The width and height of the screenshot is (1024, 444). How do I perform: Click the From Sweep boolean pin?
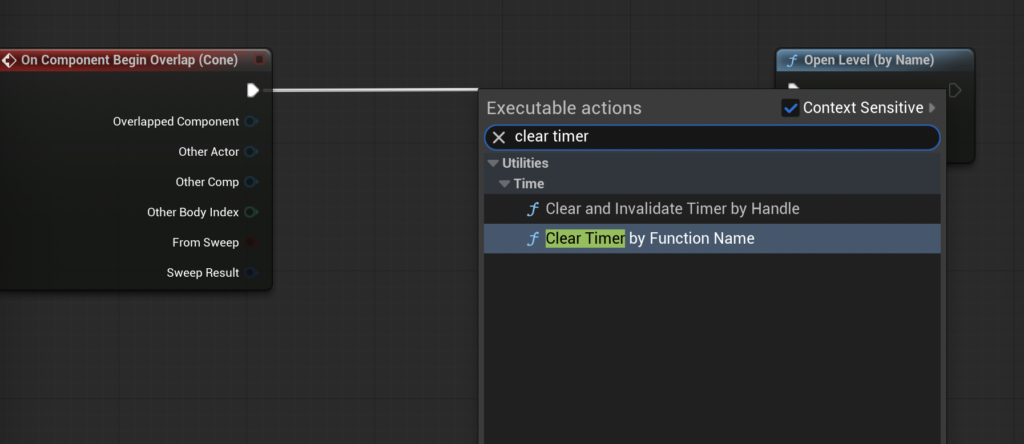[251, 242]
